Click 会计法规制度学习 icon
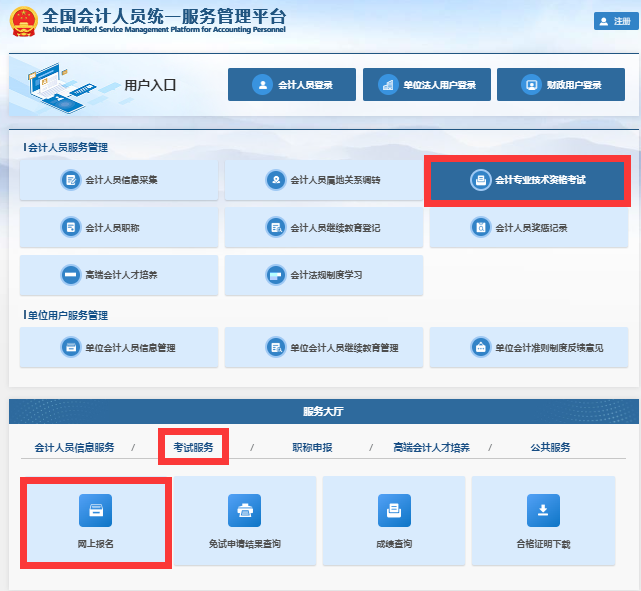This screenshot has width=641, height=591. pos(275,275)
